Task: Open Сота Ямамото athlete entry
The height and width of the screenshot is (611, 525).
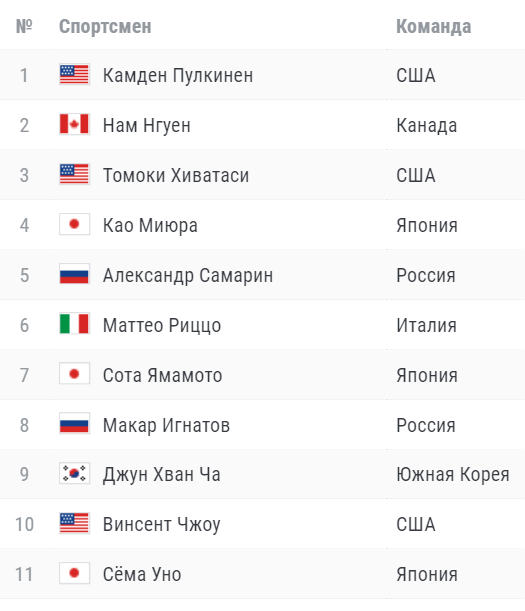Action: [x=163, y=375]
